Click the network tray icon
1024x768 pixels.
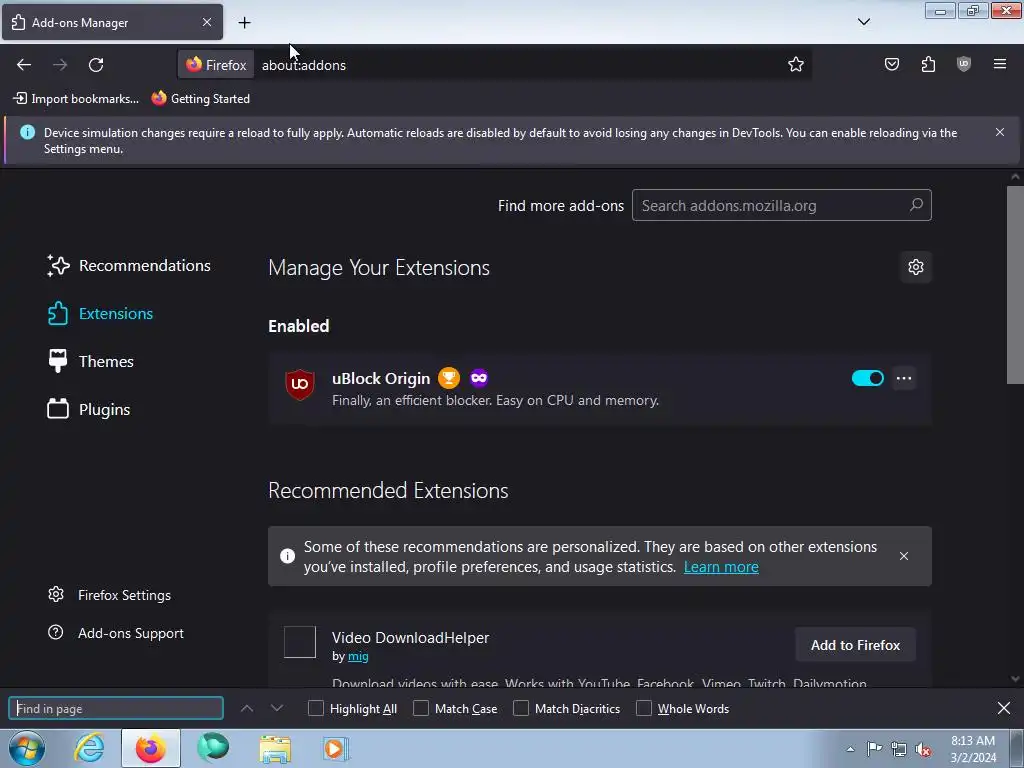[x=899, y=749]
